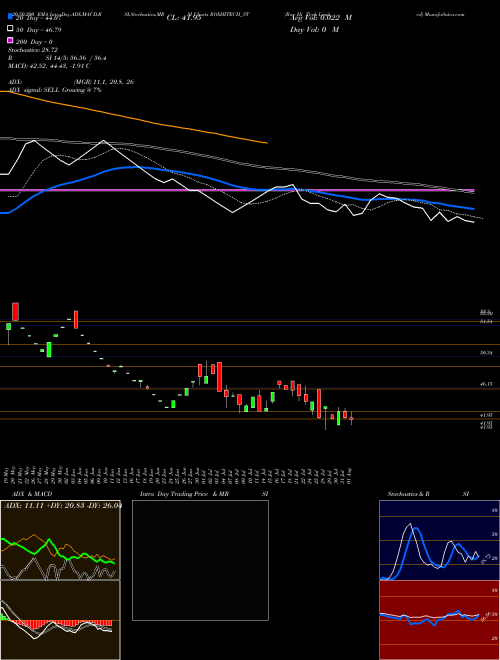Screen dimensions: 500x660
Task: Click the magenta 200 Day legend swatch
Action: [10, 41]
